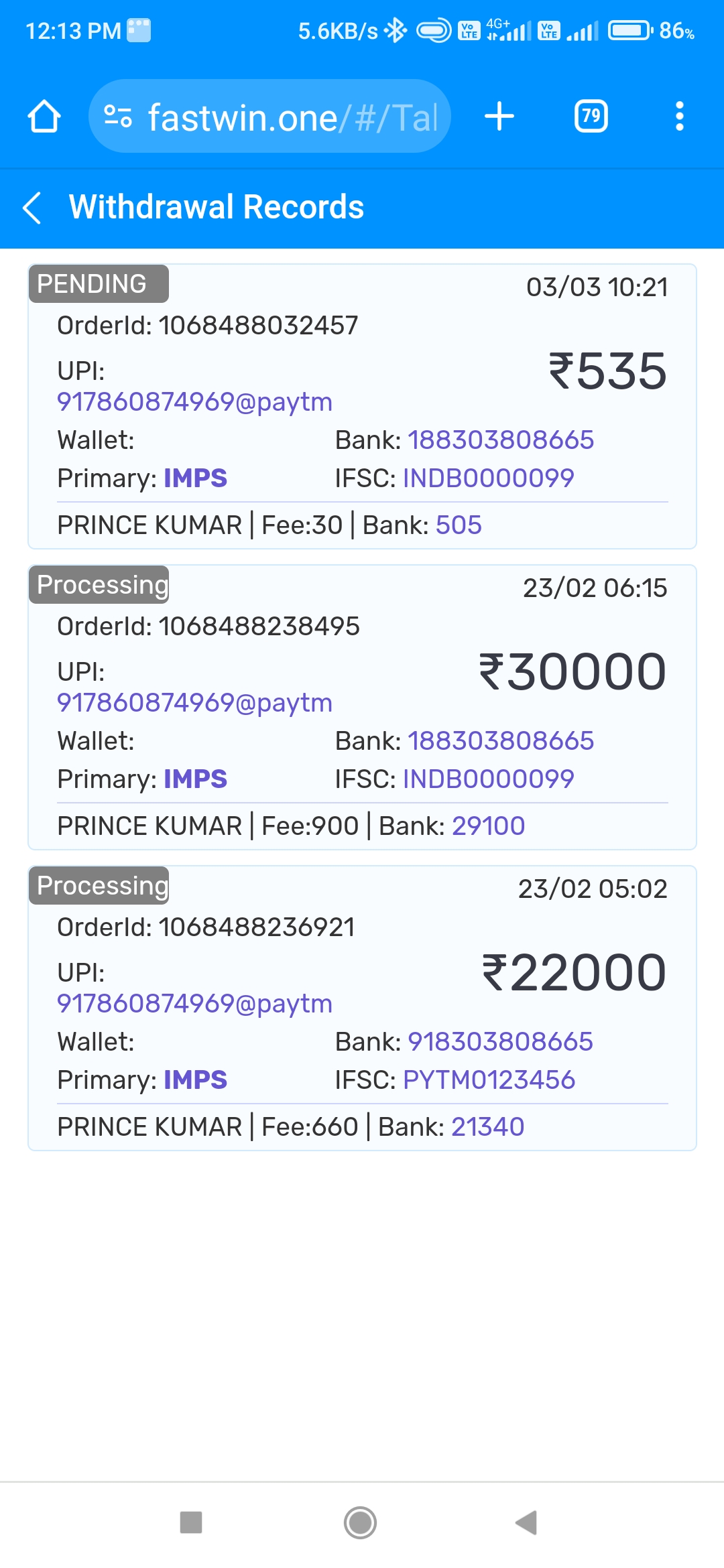Tap the browser home icon
Viewport: 724px width, 1568px height.
click(x=44, y=117)
